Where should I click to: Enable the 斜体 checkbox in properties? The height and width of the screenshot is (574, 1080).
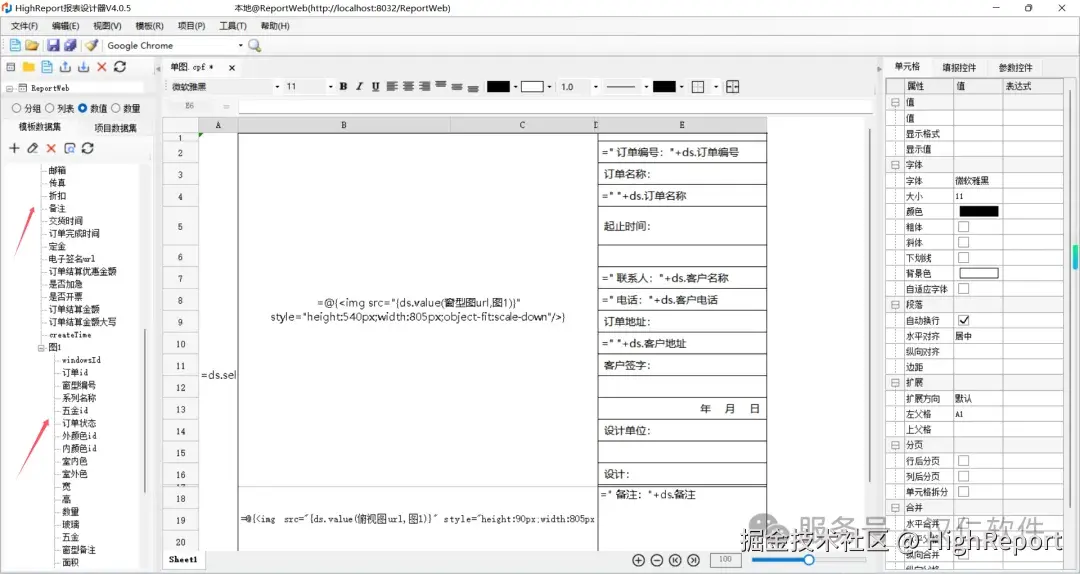[964, 243]
